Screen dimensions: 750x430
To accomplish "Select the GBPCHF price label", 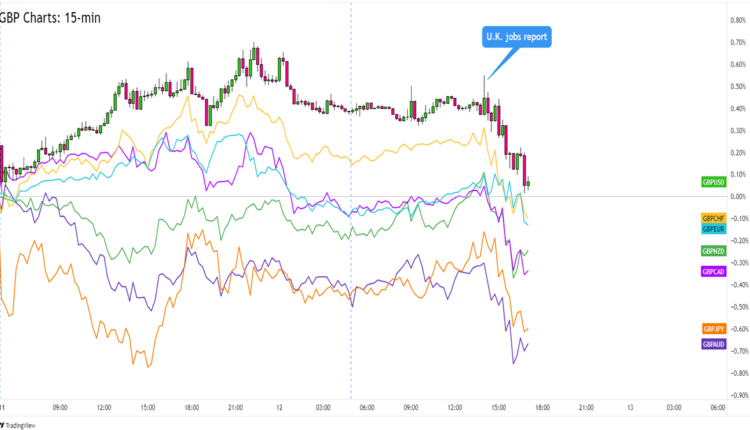I will pos(713,218).
